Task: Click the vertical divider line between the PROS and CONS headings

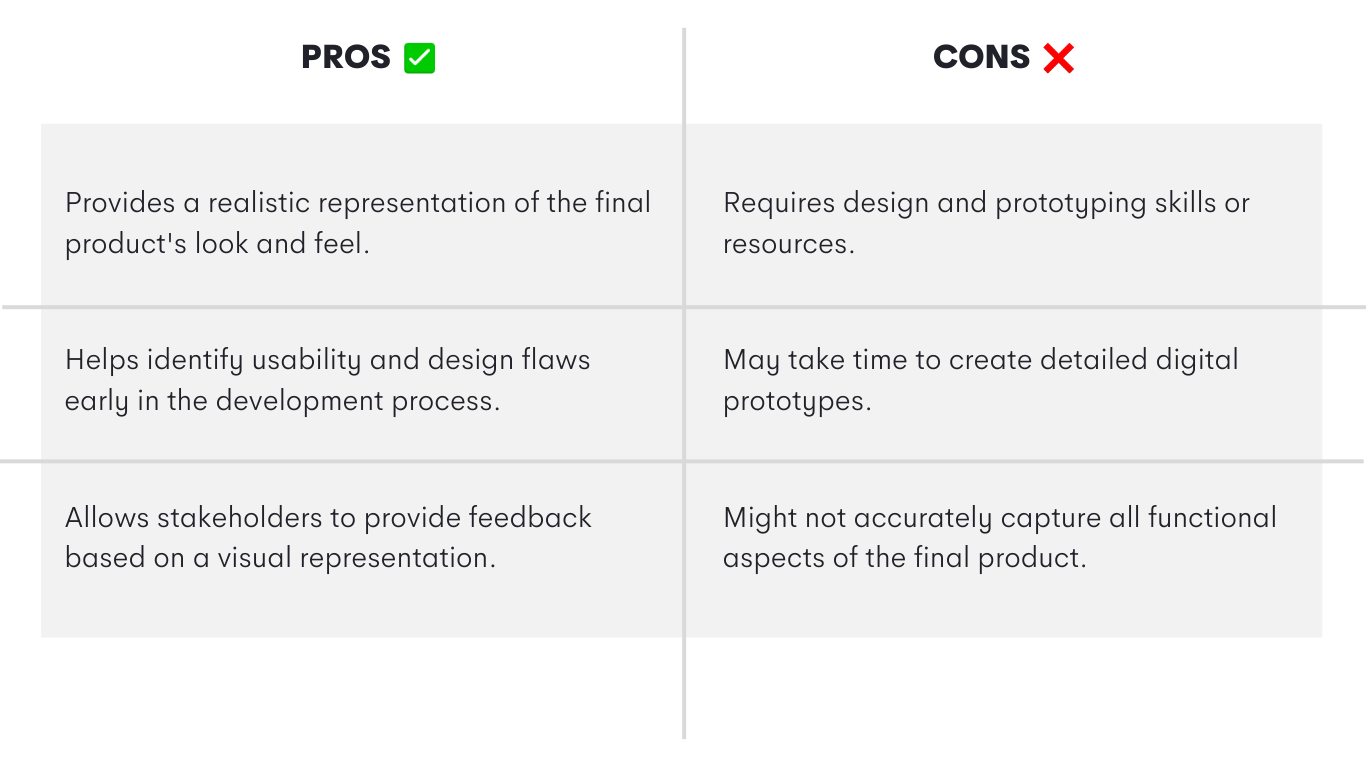Action: coord(684,76)
